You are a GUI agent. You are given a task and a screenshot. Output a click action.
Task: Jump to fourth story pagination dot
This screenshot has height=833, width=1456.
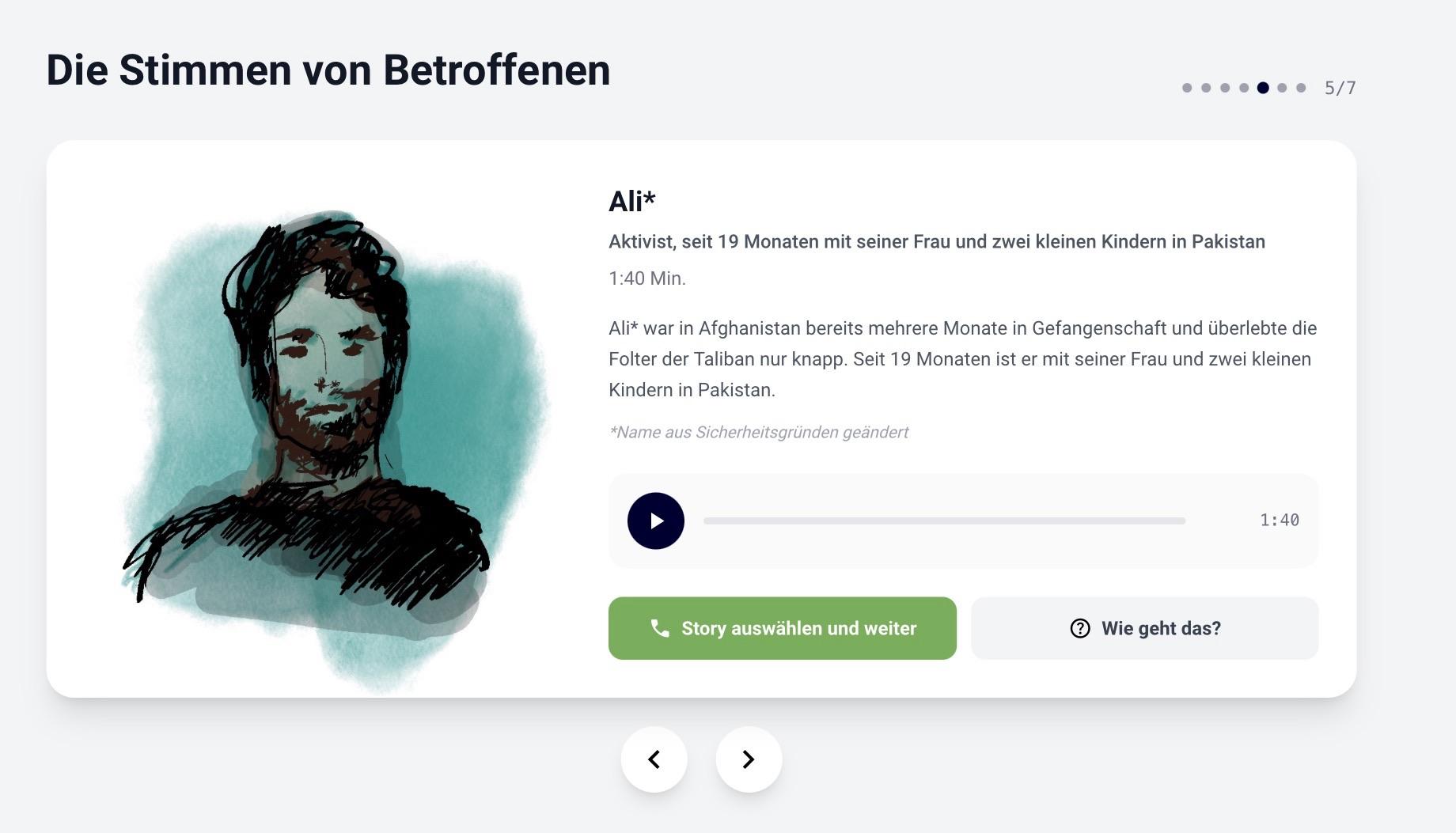(1244, 88)
